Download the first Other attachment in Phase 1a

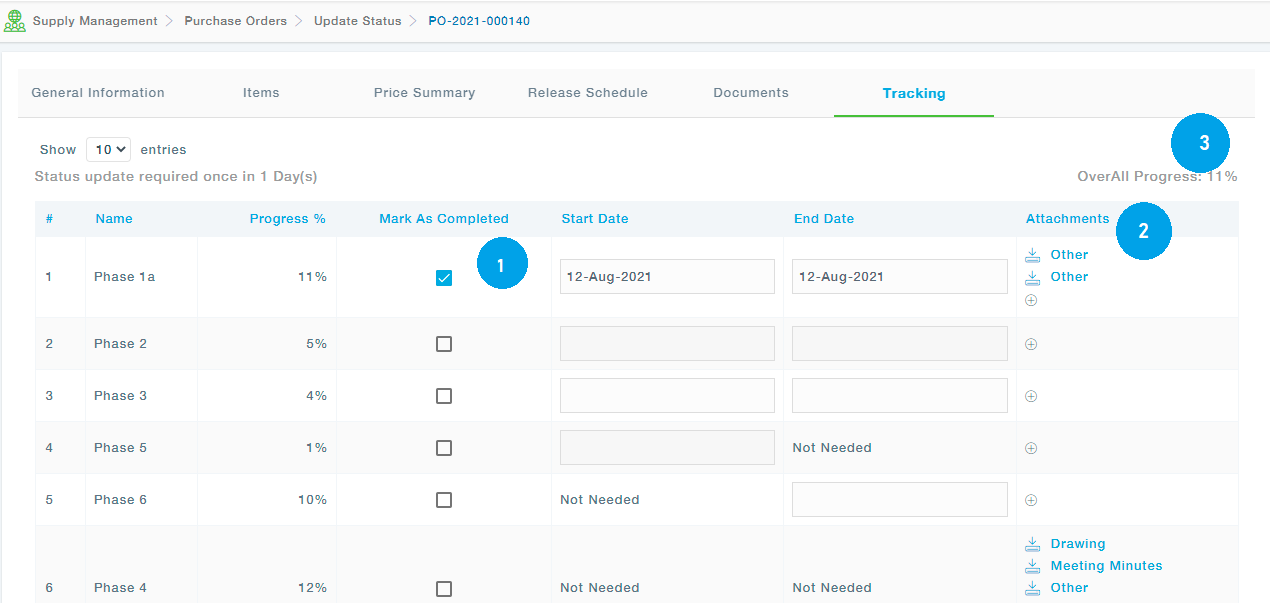tap(1033, 255)
